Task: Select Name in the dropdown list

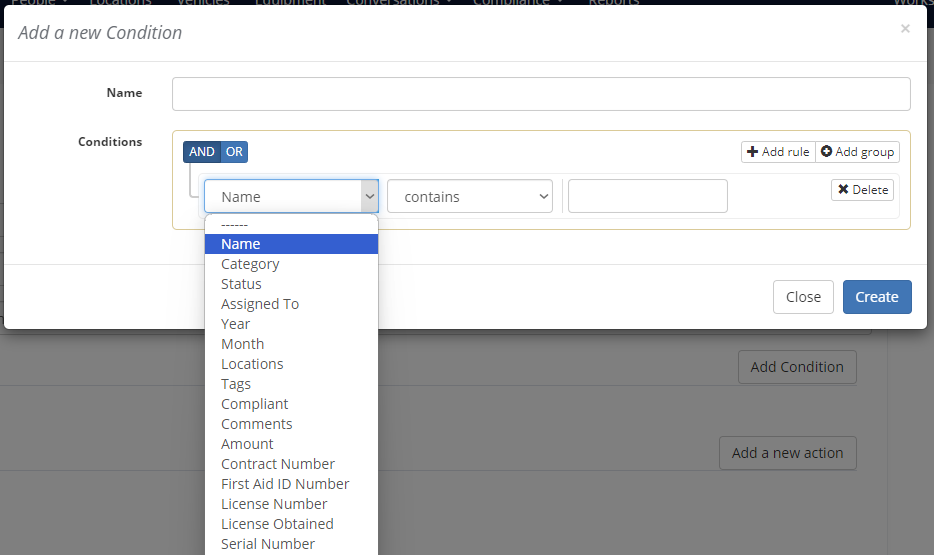Action: click(291, 244)
